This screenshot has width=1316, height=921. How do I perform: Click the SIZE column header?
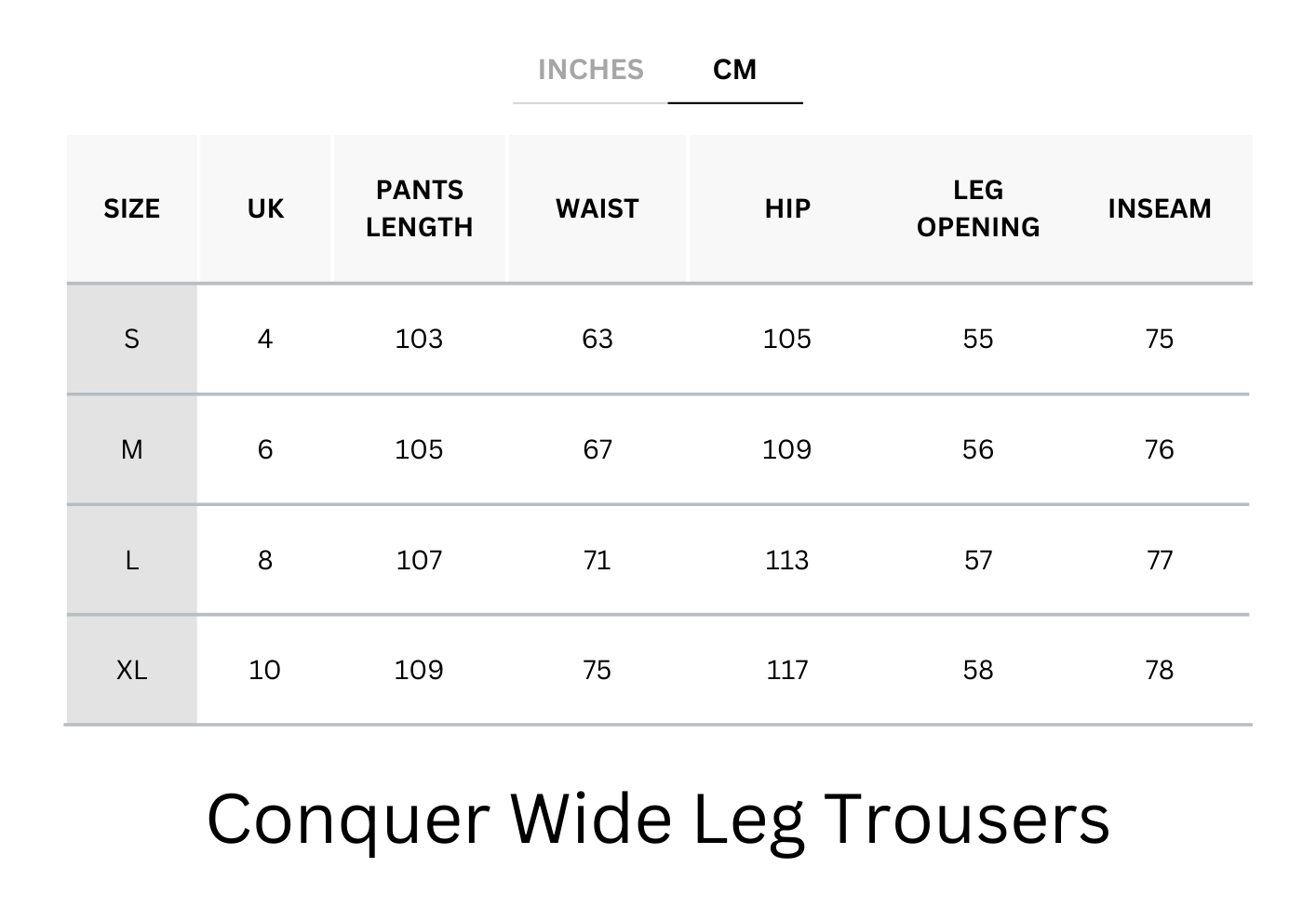[x=131, y=208]
